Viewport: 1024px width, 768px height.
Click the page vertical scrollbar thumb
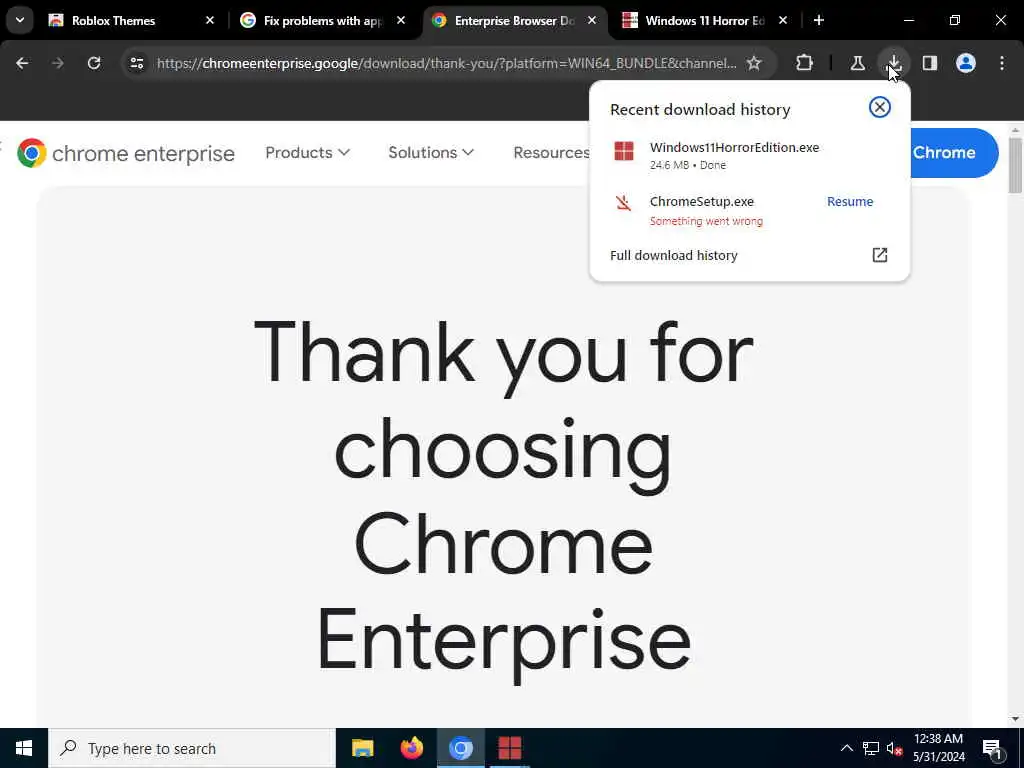click(1015, 165)
